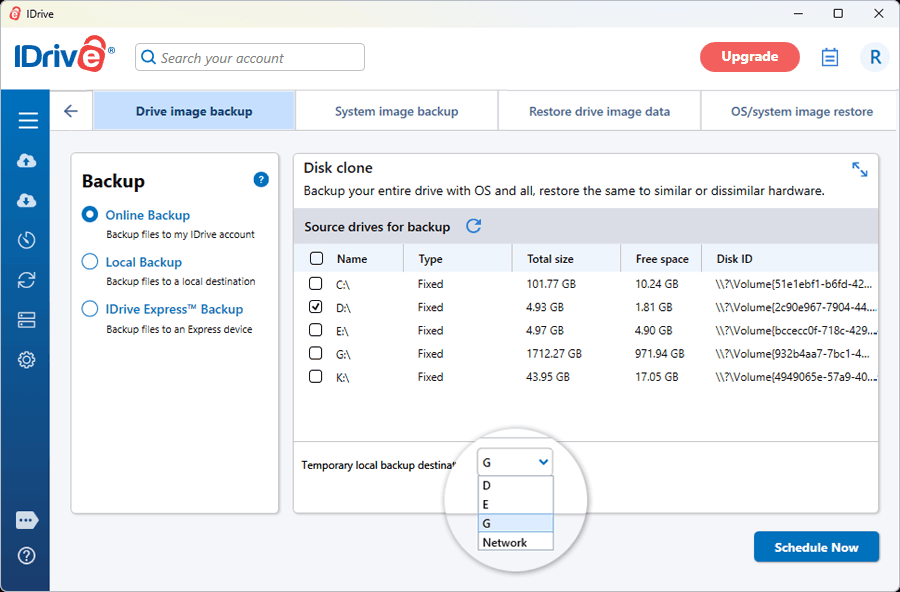The height and width of the screenshot is (592, 900).
Task: Click the Disk ID starting with 4949065e
Action: click(x=796, y=377)
